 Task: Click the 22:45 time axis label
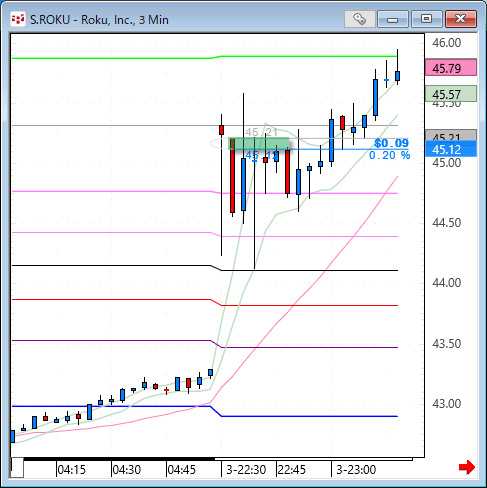(291, 470)
